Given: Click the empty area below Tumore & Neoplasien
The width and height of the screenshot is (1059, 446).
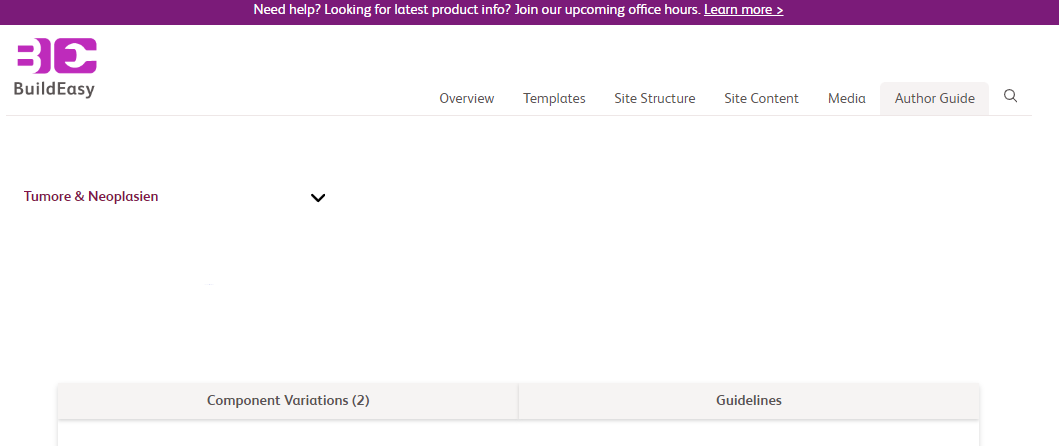Looking at the screenshot, I should (174, 284).
